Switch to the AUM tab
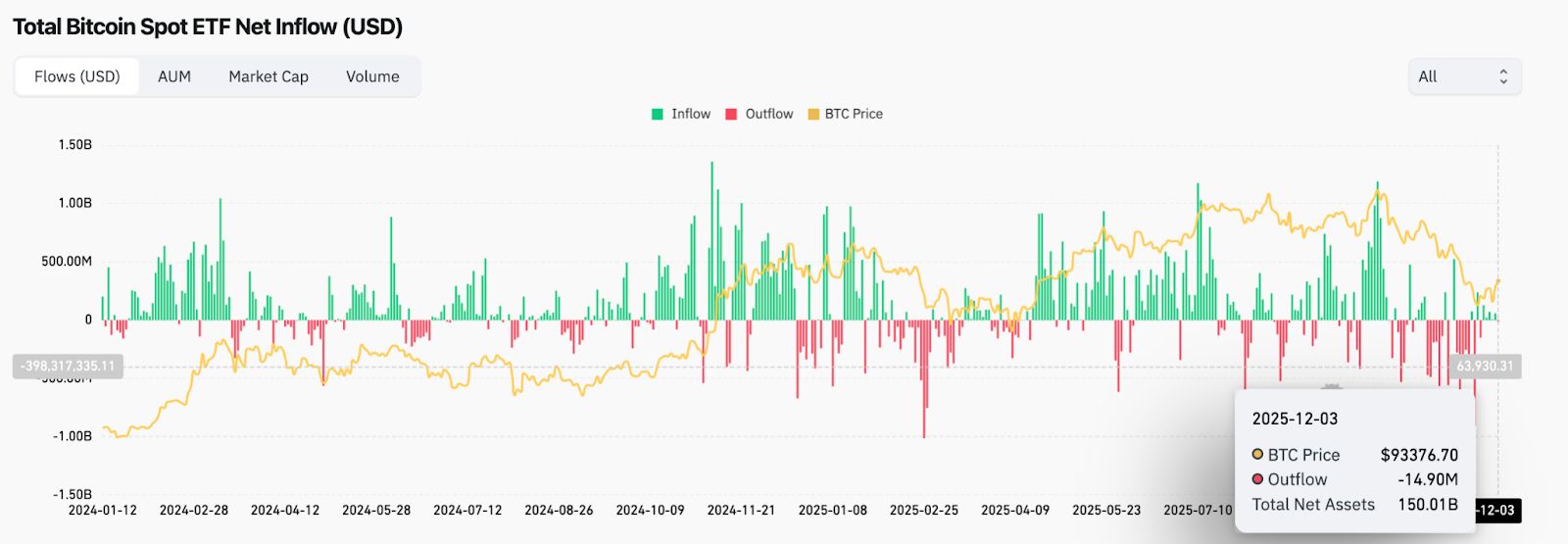 point(174,76)
